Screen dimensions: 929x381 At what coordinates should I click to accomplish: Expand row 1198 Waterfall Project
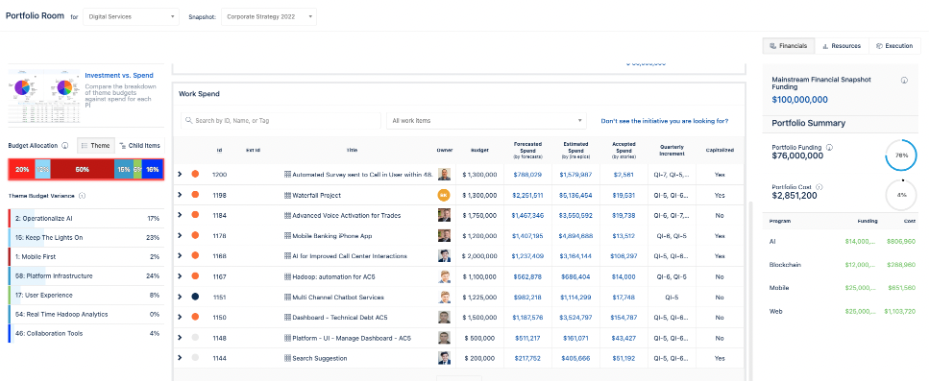(180, 195)
